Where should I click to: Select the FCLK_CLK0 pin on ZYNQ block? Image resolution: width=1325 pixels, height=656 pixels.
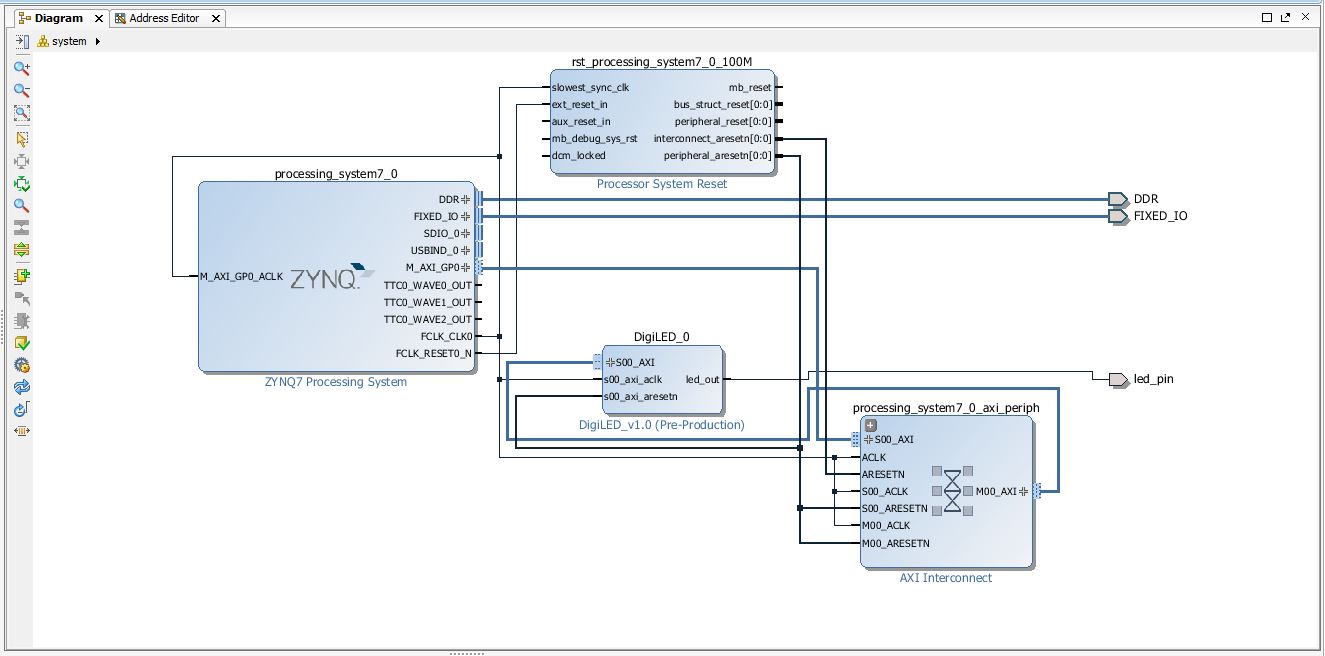click(446, 336)
